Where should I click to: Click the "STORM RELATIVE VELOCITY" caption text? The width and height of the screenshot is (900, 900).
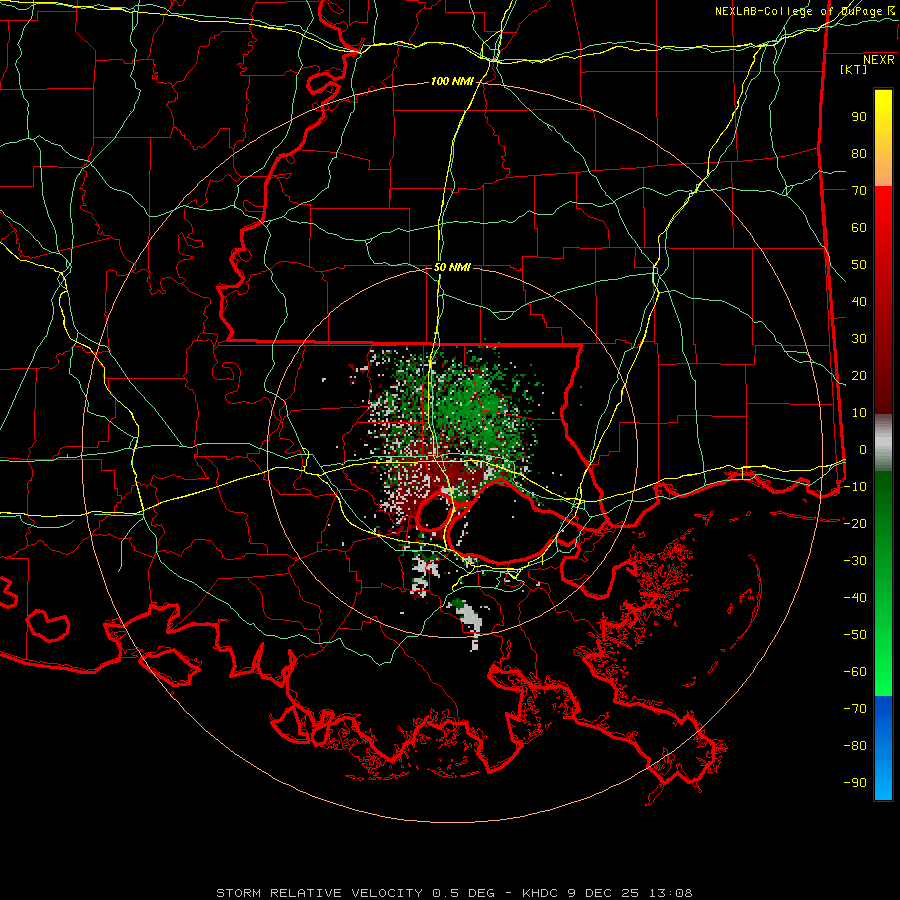coord(319,893)
